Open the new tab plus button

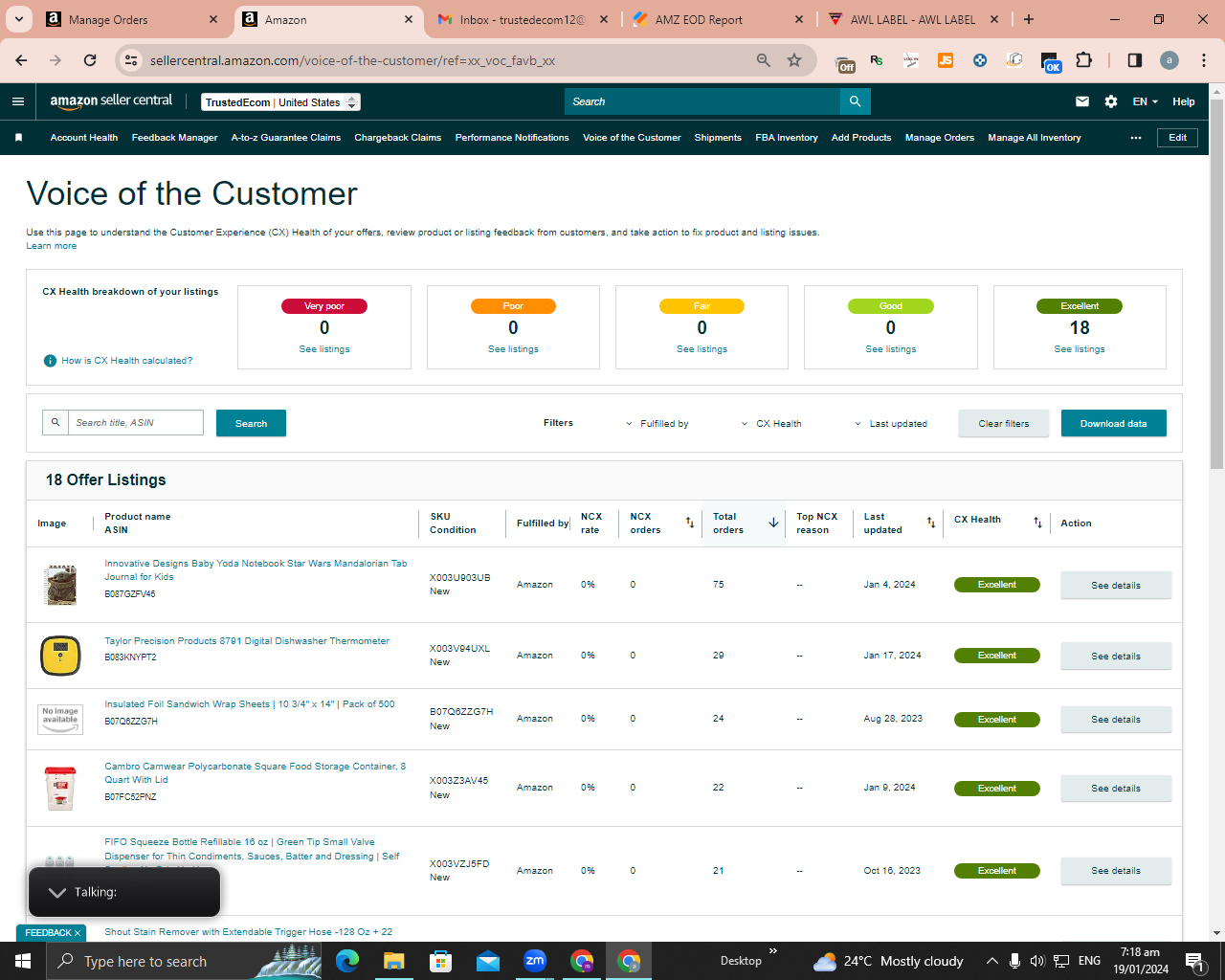1029,19
